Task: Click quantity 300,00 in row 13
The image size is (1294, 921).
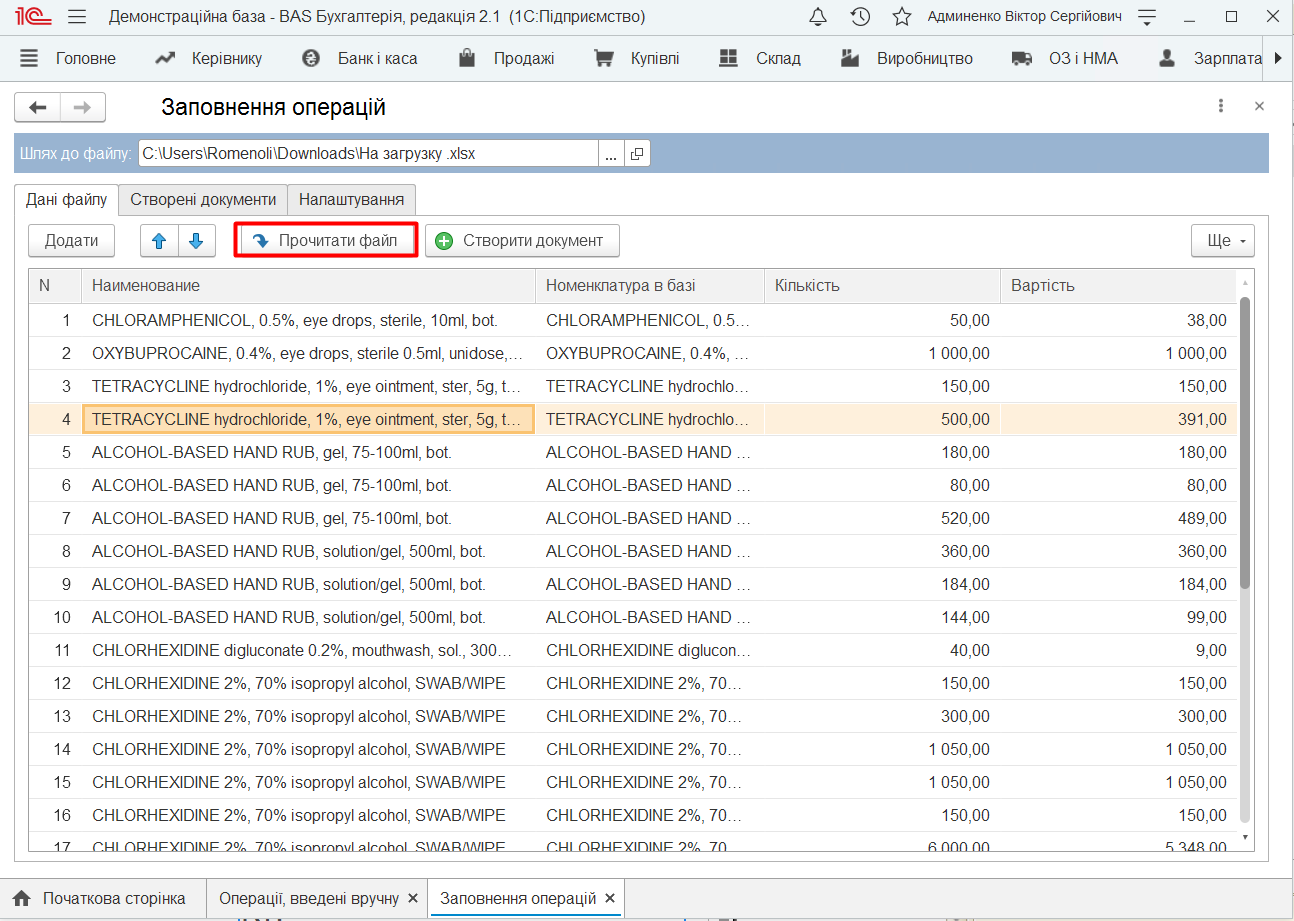Action: pos(882,716)
